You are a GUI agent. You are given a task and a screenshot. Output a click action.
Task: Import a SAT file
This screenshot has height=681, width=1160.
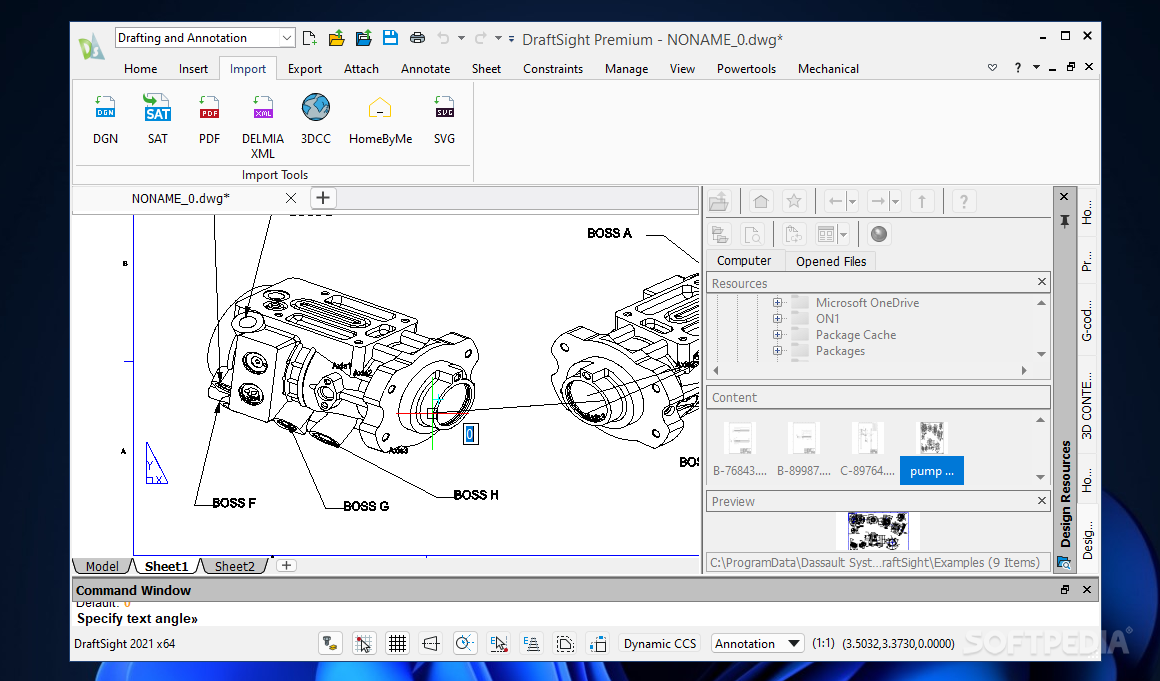158,118
